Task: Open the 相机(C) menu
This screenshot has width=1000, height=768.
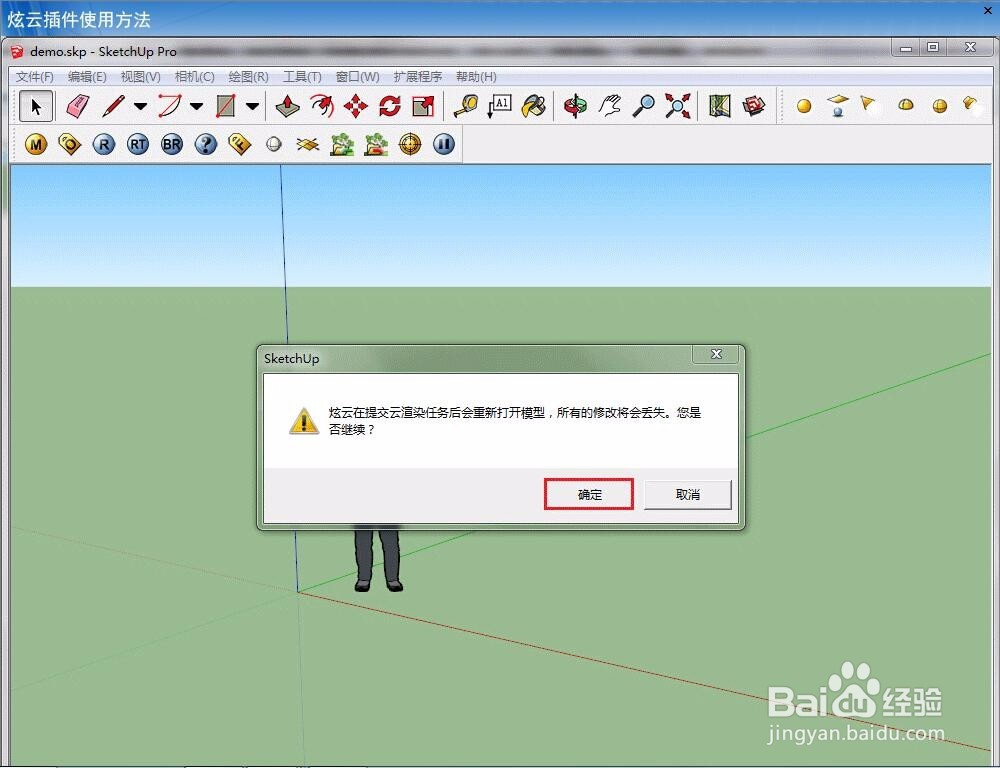Action: click(196, 76)
